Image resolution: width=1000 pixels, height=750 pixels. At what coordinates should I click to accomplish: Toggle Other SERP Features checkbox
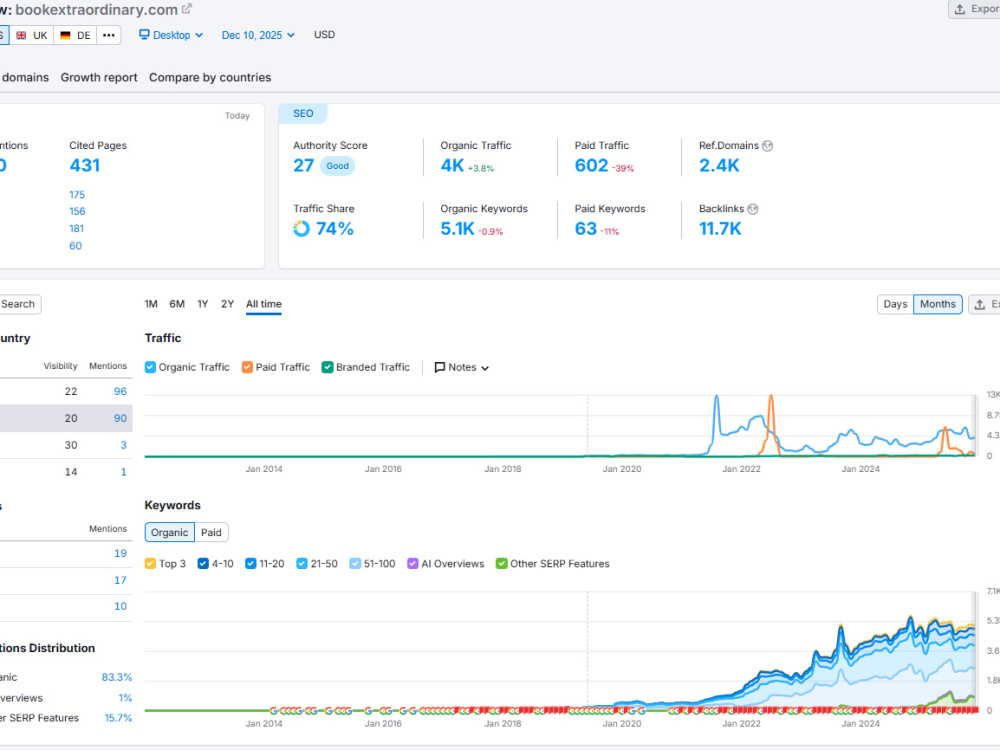(502, 564)
